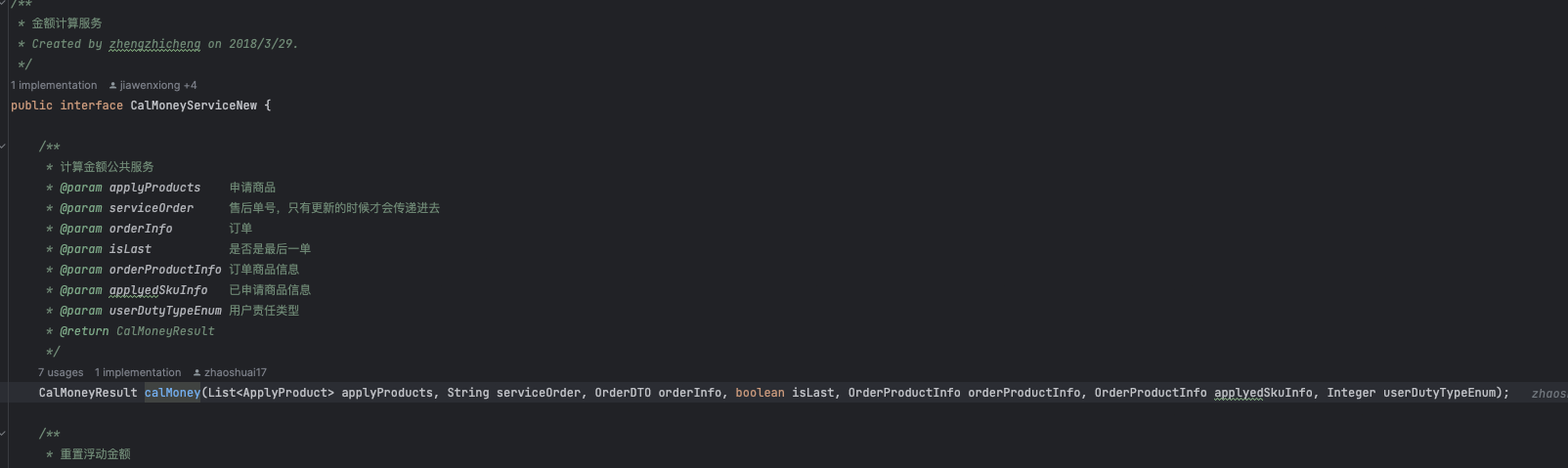1568x468 pixels.
Task: Open 1 implementation hint above CalMoneyServiceNew
Action: 54,86
